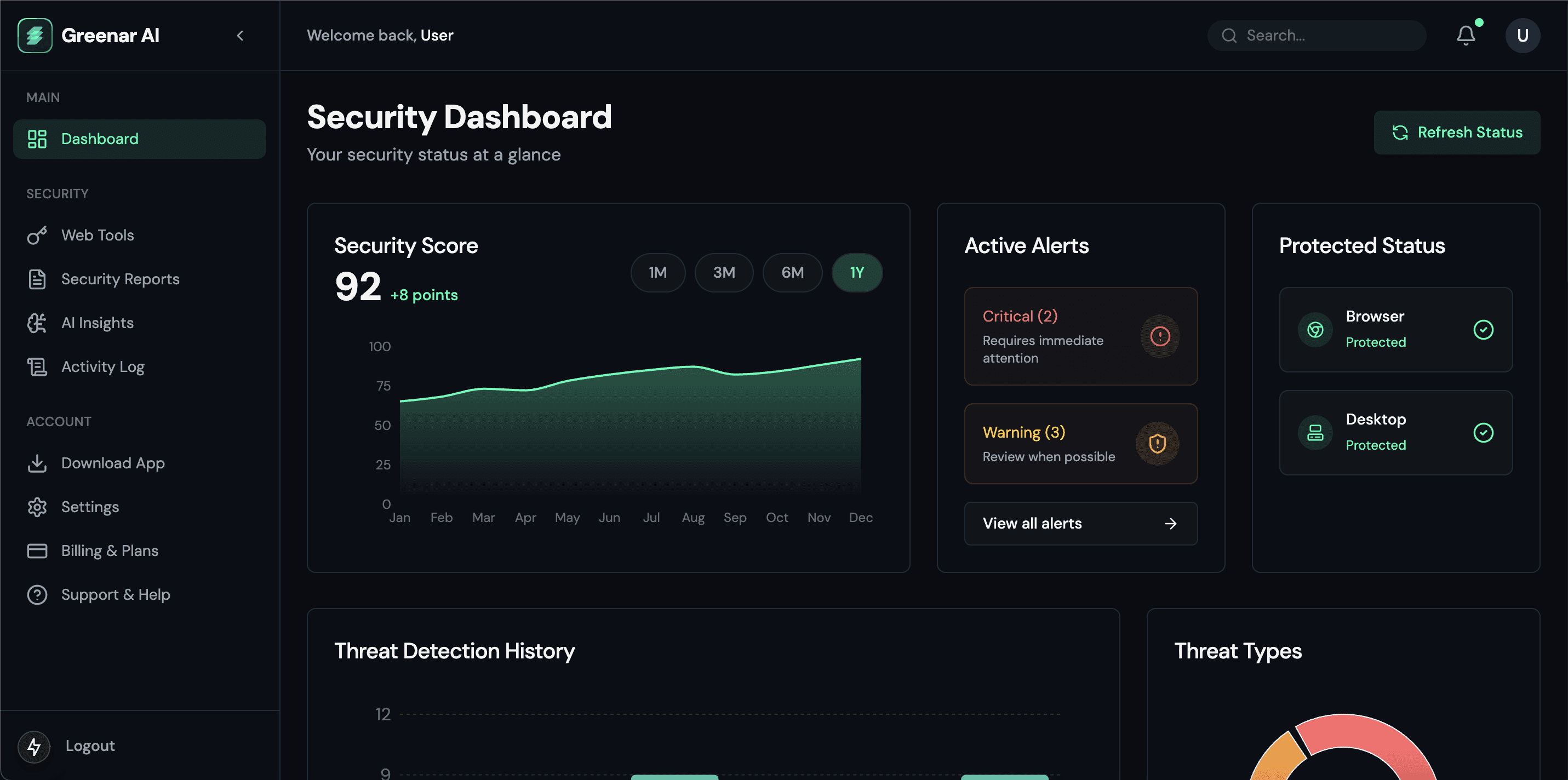Click the Critical alert exclamation icon
This screenshot has height=780, width=1568.
[1160, 336]
